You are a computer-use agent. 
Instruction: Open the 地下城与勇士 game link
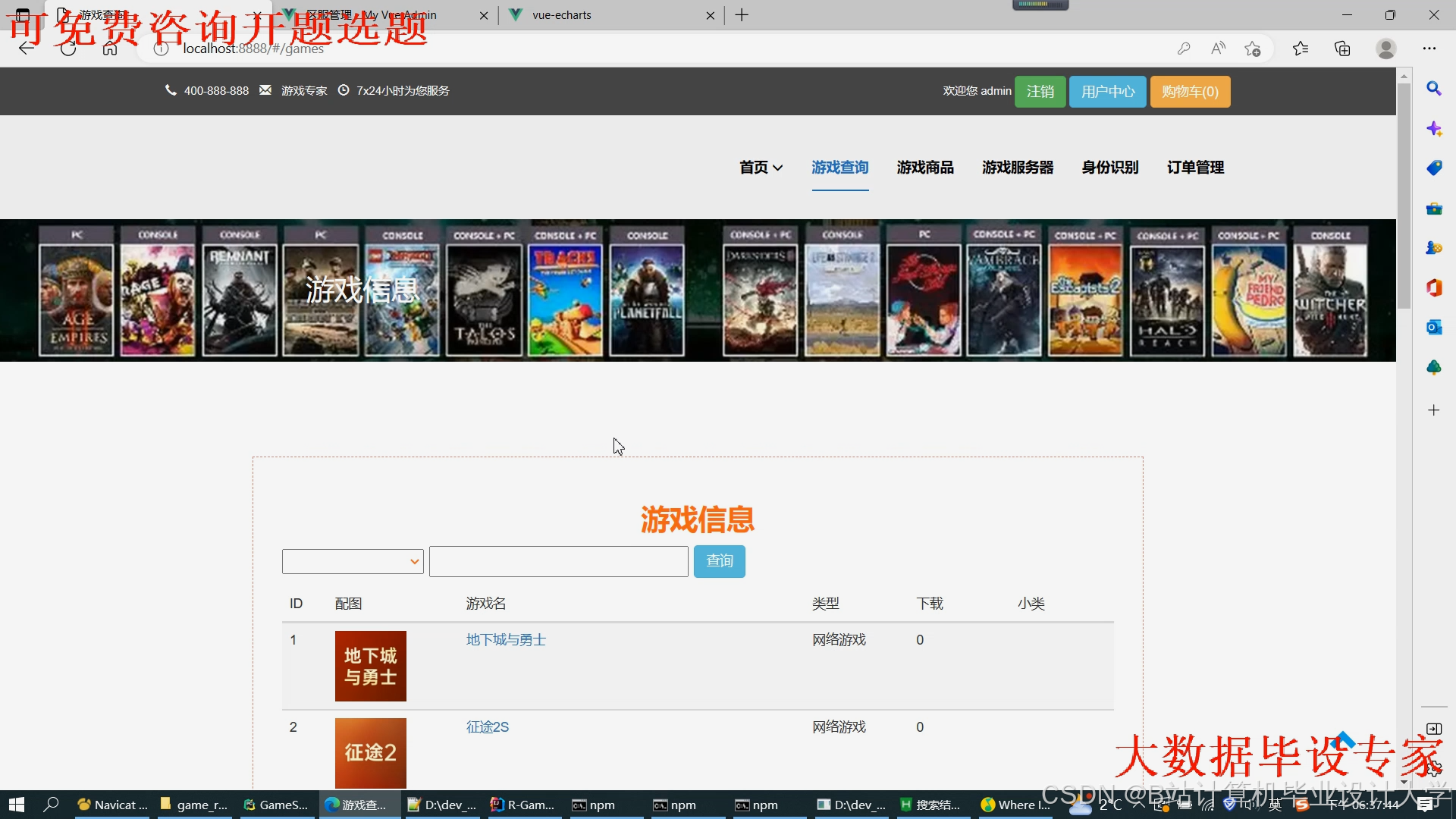506,639
